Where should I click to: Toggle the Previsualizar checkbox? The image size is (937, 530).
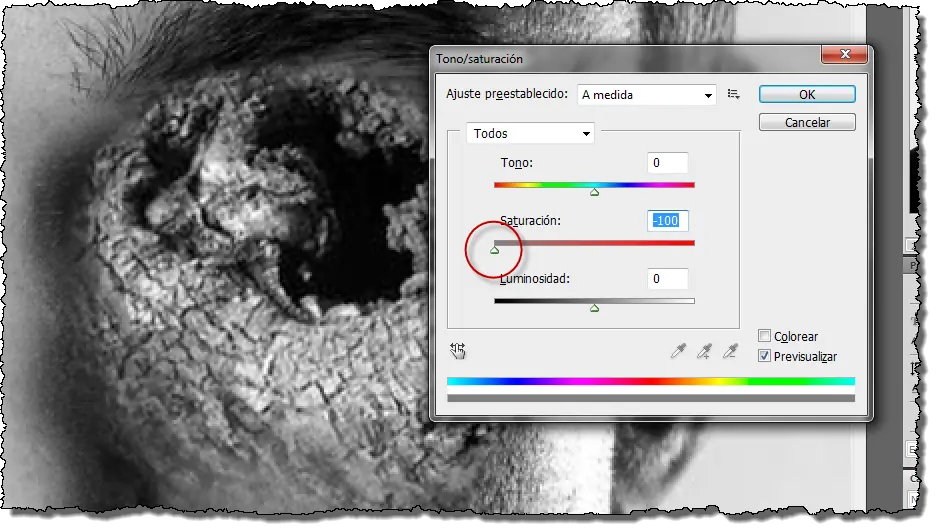point(764,356)
